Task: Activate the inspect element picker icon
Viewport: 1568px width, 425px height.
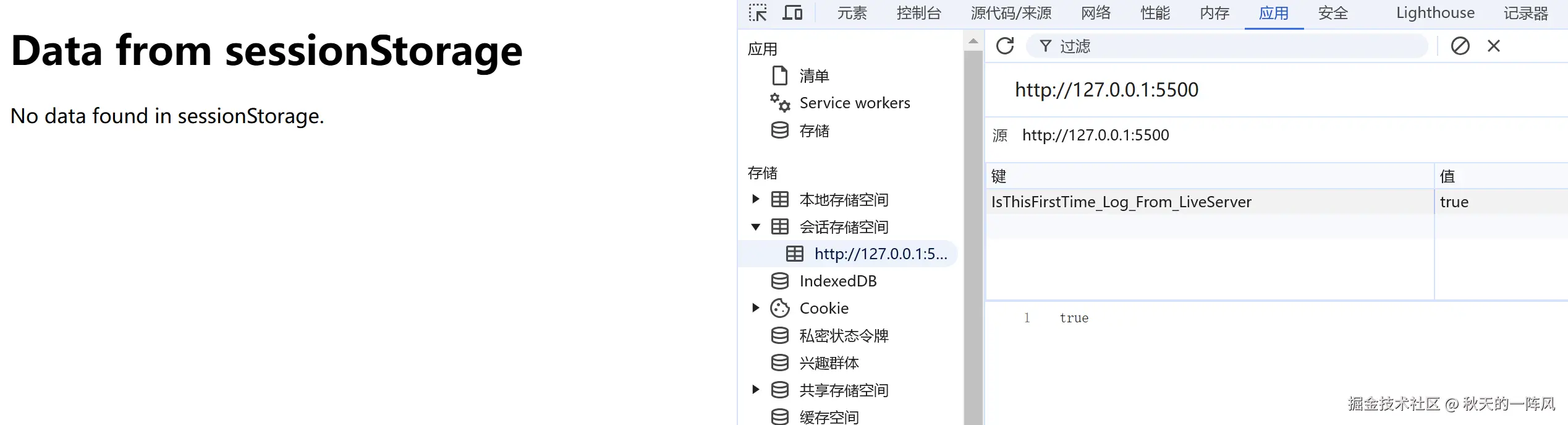Action: tap(758, 13)
